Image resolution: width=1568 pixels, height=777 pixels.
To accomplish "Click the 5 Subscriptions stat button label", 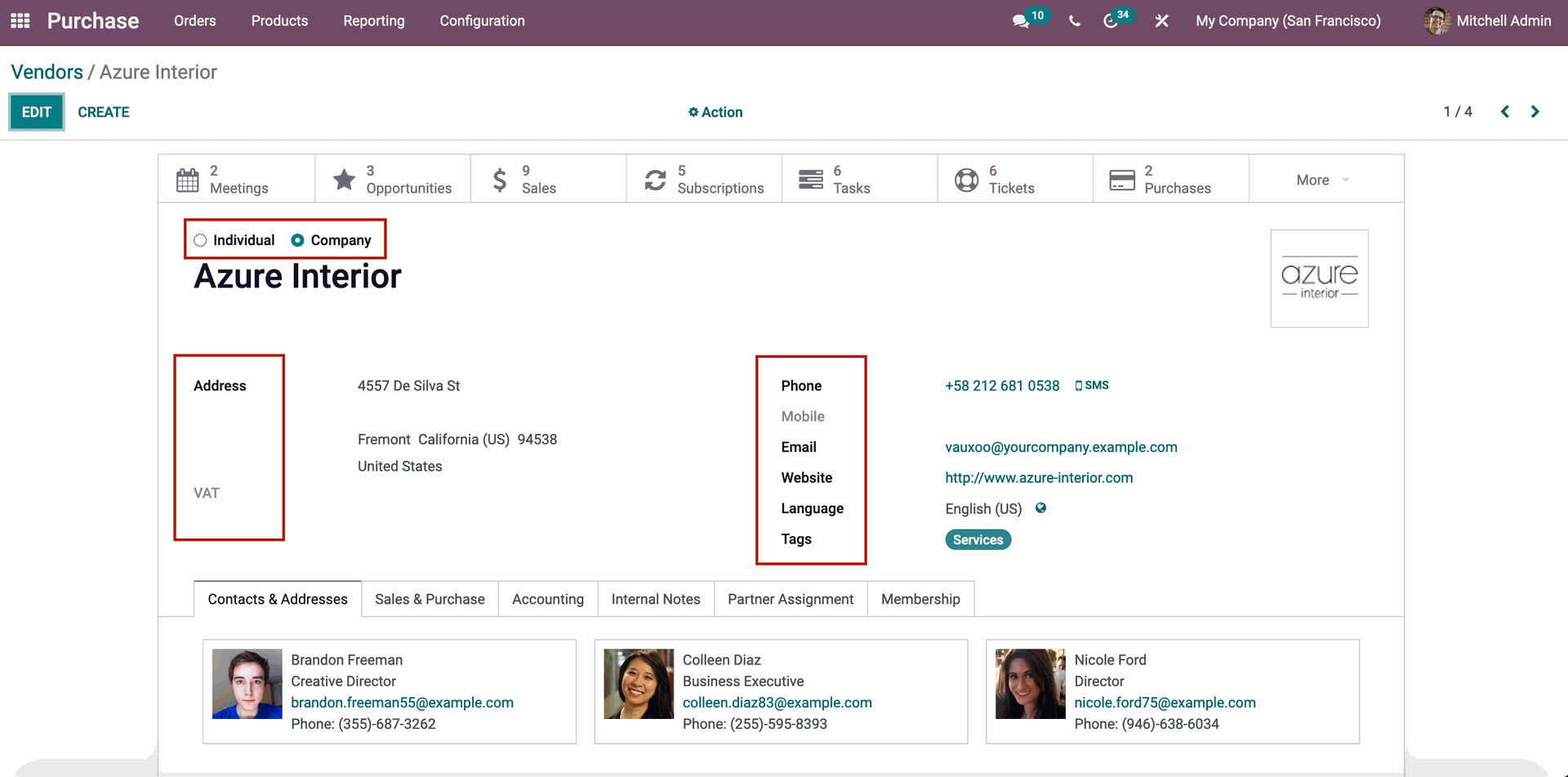I will tap(721, 180).
